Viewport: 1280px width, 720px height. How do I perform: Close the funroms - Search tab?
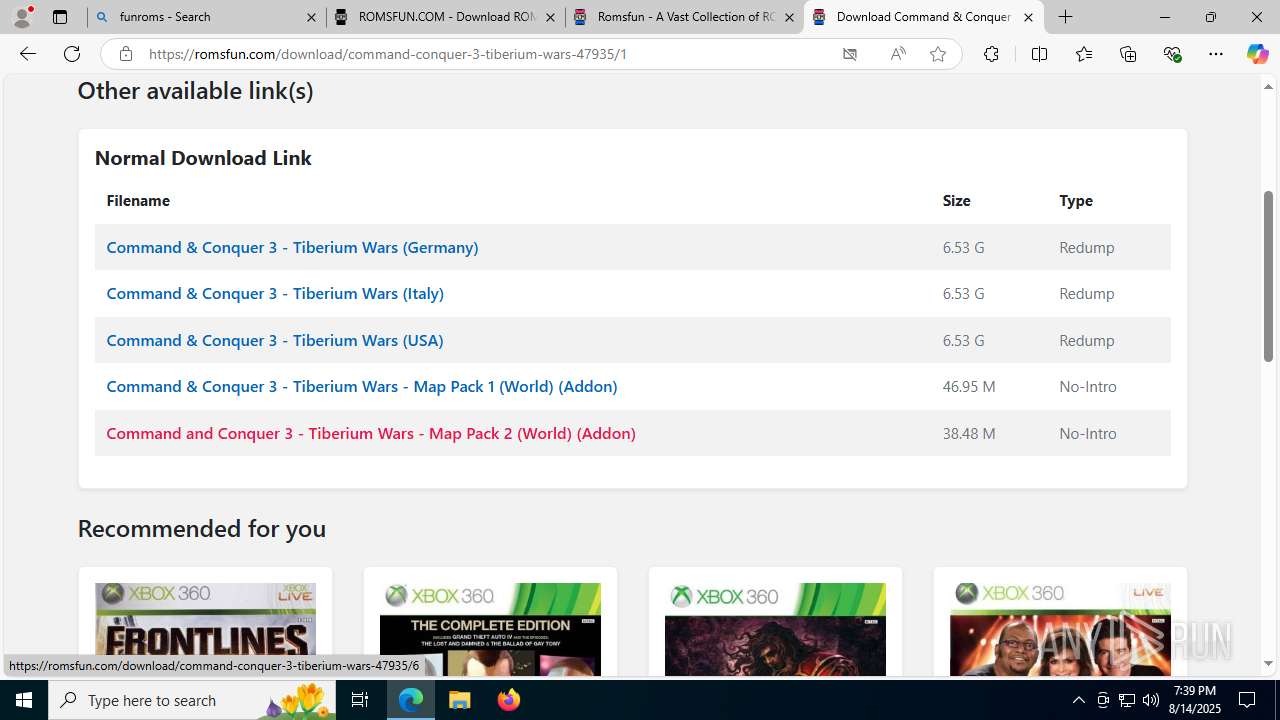tap(311, 17)
